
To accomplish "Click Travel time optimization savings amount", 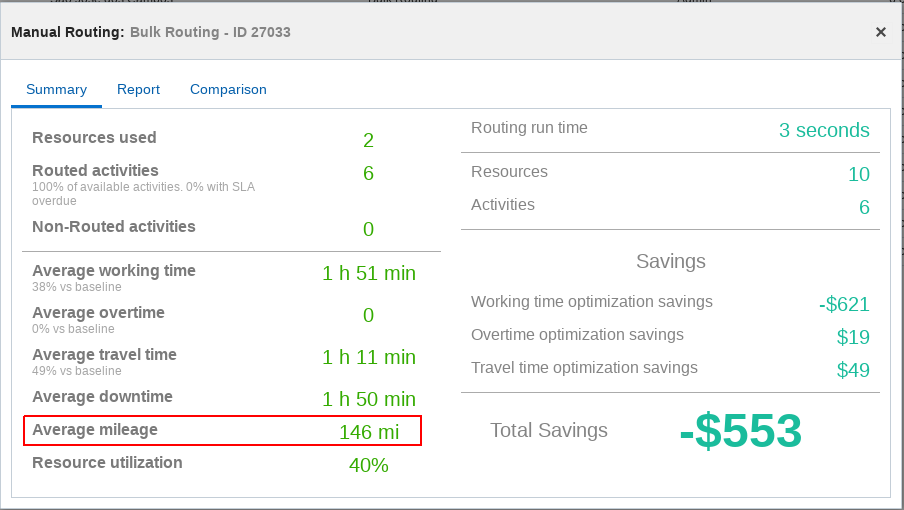I will pyautogui.click(x=853, y=370).
